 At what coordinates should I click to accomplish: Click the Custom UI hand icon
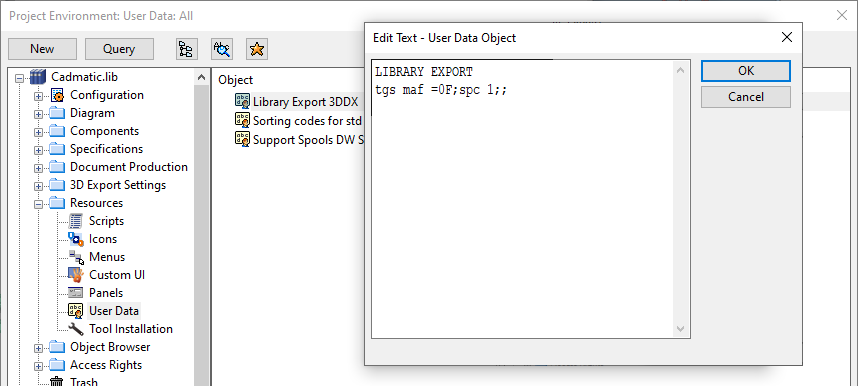coord(76,275)
